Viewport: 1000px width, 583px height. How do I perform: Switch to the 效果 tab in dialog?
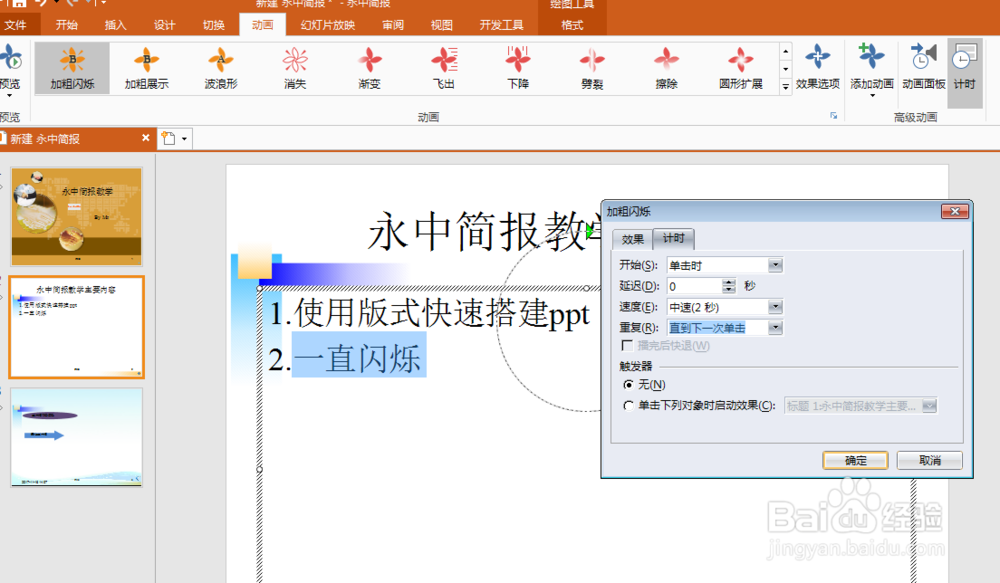click(634, 239)
